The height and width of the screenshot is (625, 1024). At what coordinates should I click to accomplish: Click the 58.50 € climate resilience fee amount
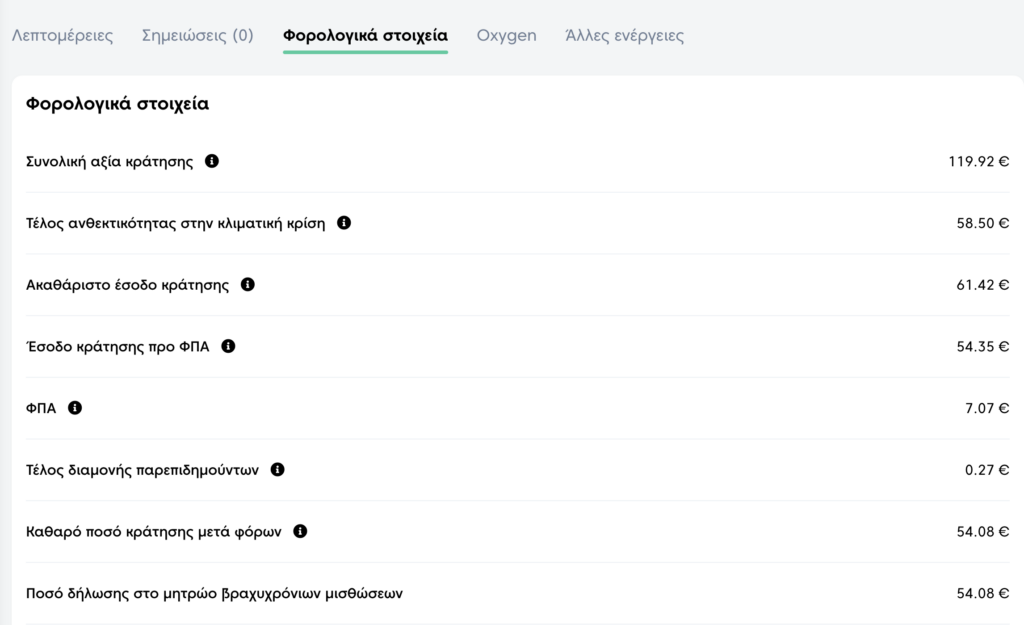(x=982, y=223)
